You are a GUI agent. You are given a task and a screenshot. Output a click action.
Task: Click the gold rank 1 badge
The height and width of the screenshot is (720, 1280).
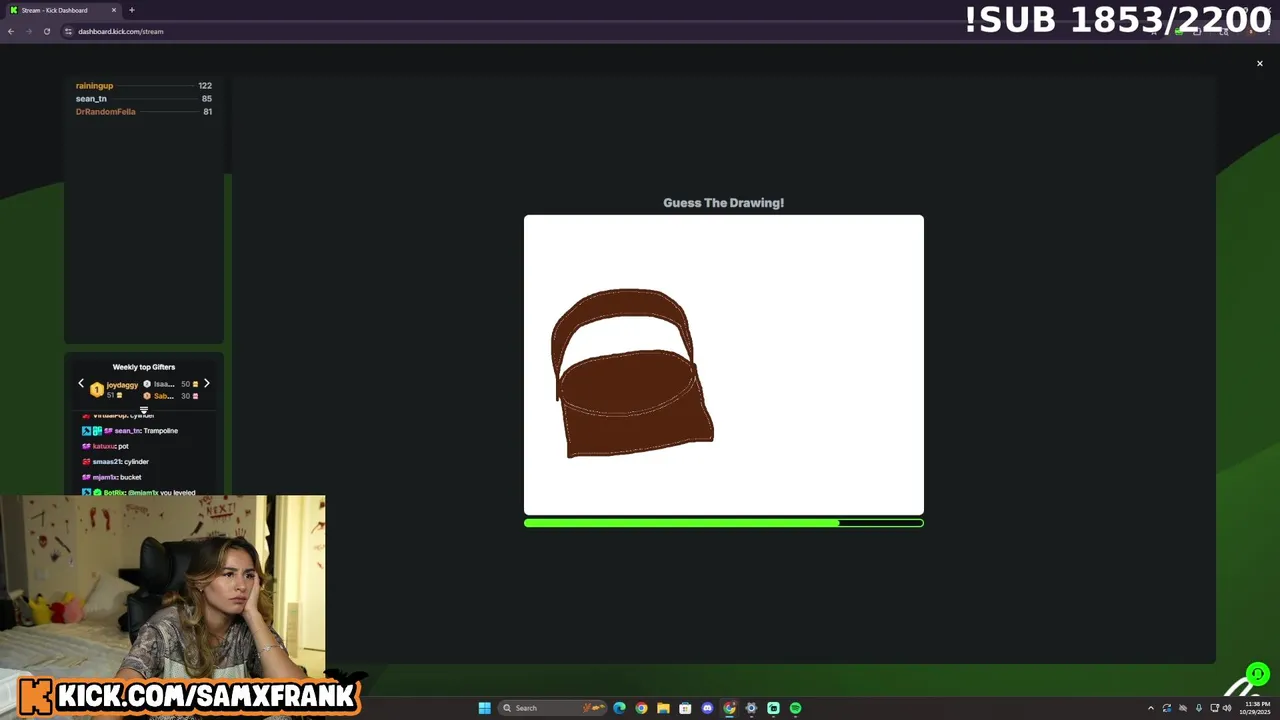pos(97,389)
